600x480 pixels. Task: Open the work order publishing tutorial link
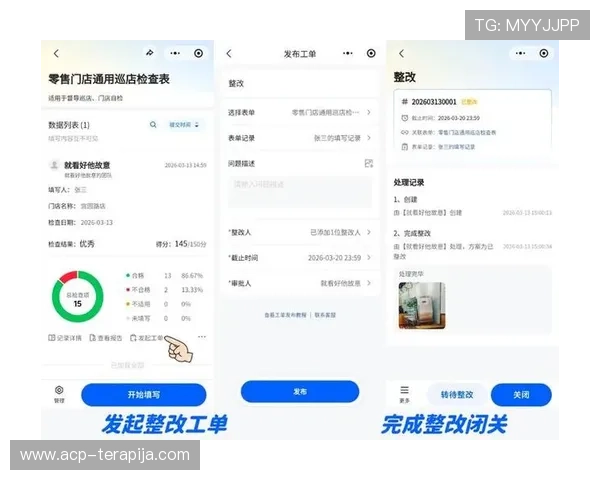tap(285, 315)
